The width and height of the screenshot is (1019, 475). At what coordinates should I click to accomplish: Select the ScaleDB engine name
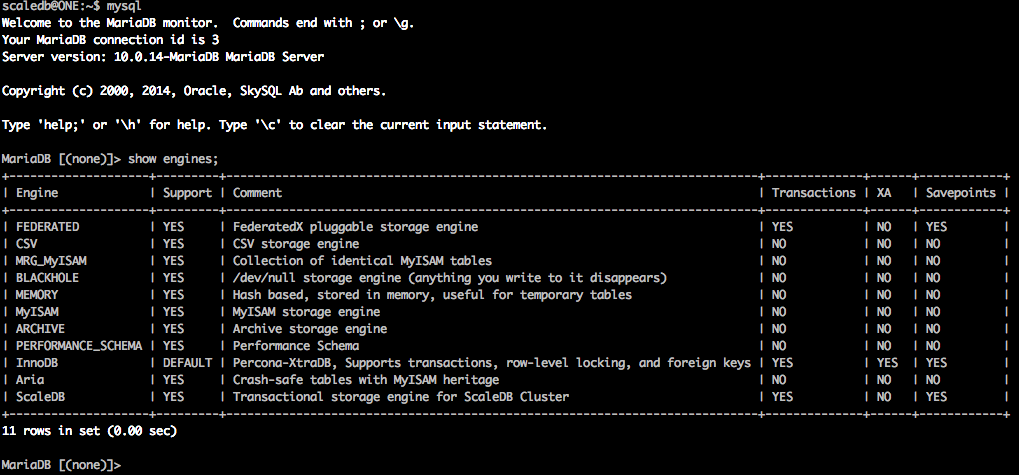point(41,397)
